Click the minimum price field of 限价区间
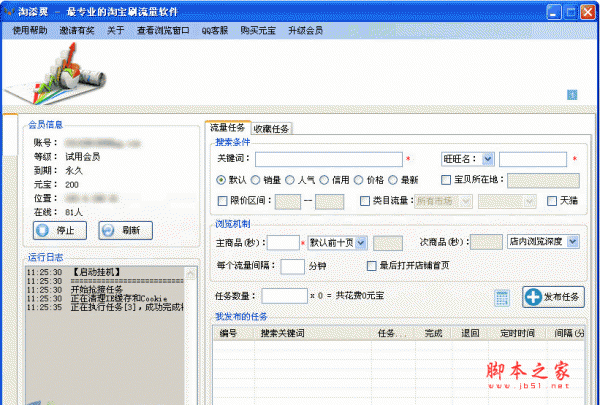The height and width of the screenshot is (405, 600). [x=288, y=202]
